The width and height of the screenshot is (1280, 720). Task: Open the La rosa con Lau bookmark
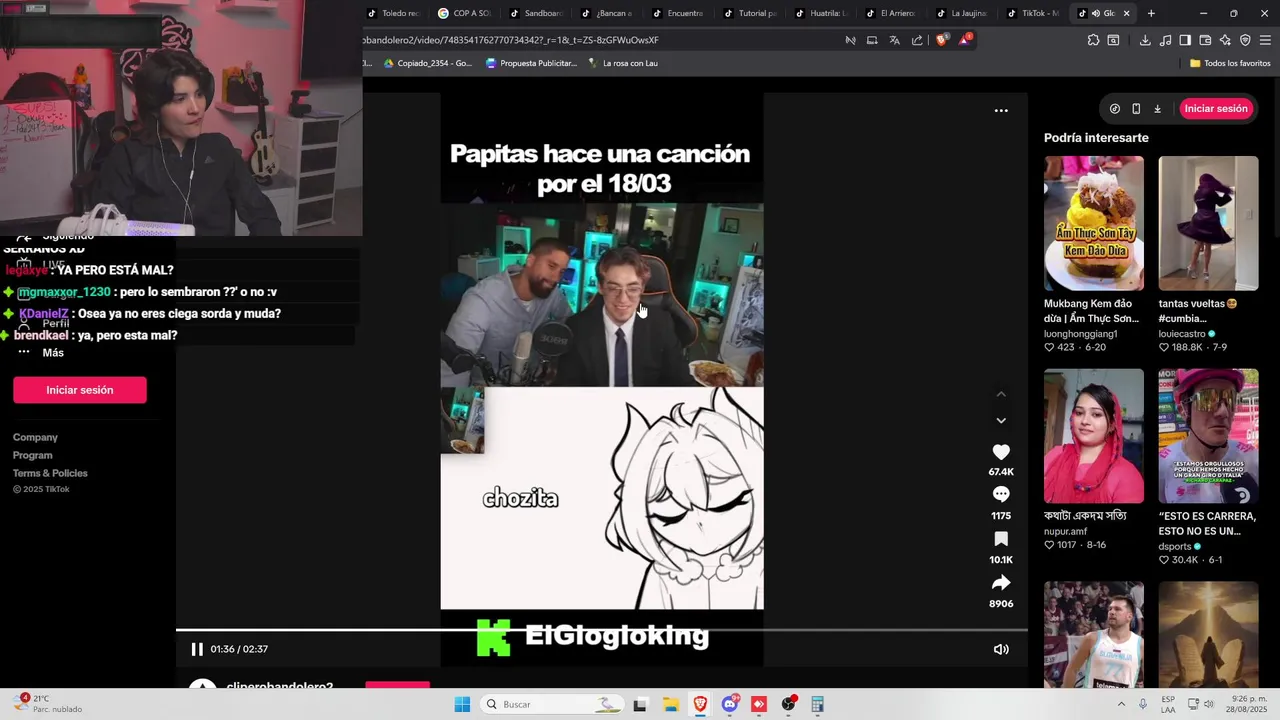[623, 63]
